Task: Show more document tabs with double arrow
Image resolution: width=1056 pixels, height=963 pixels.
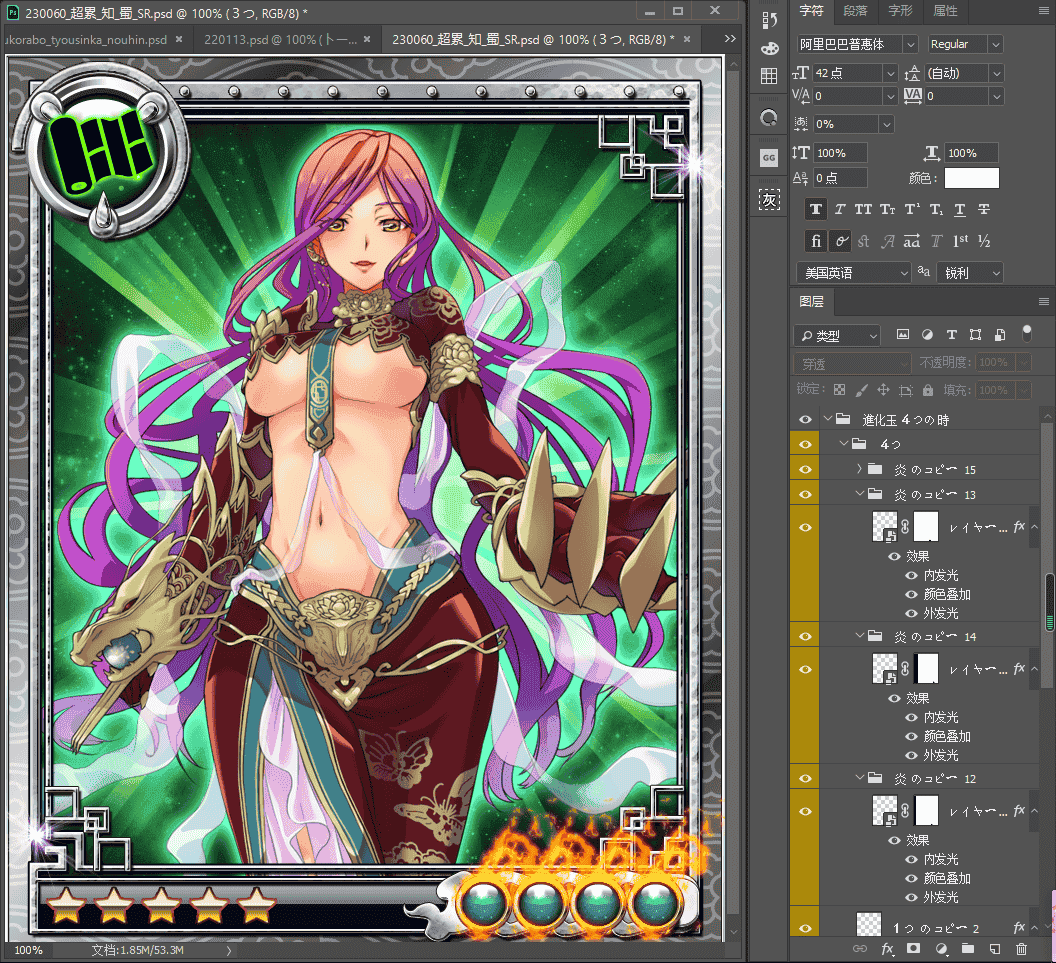Action: point(730,39)
